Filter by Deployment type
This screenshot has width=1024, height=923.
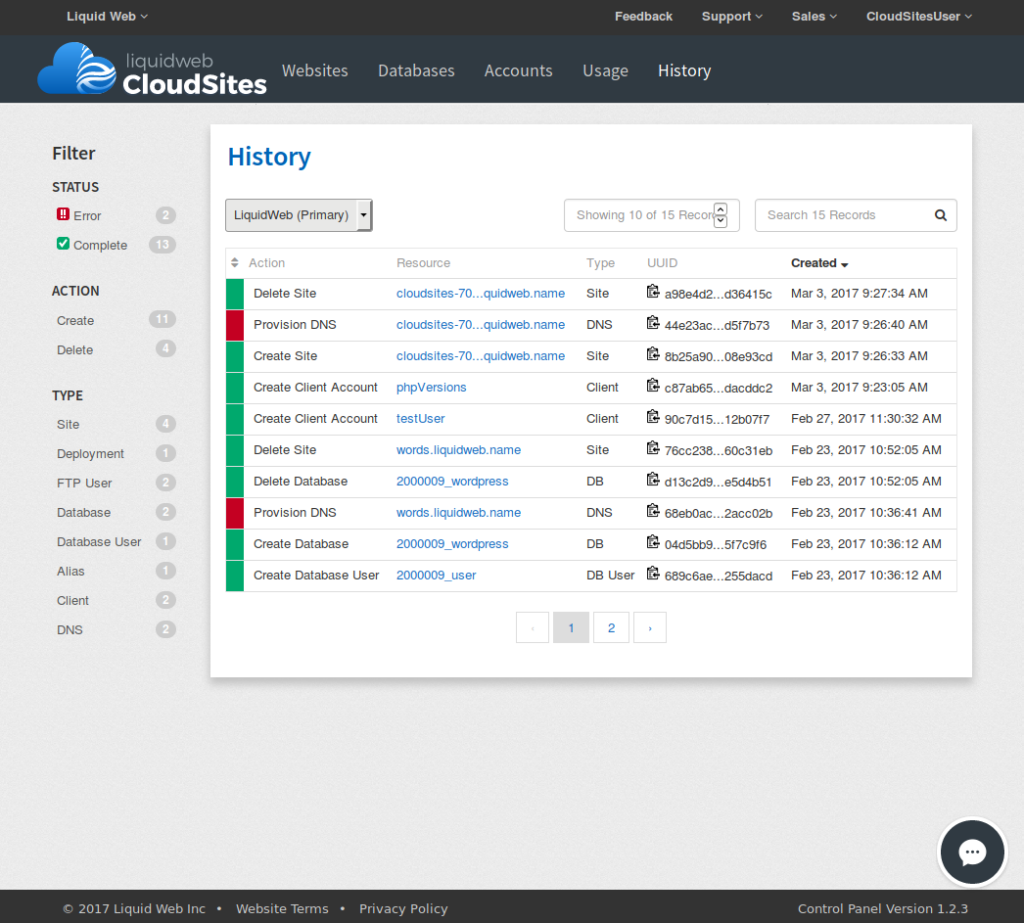90,454
